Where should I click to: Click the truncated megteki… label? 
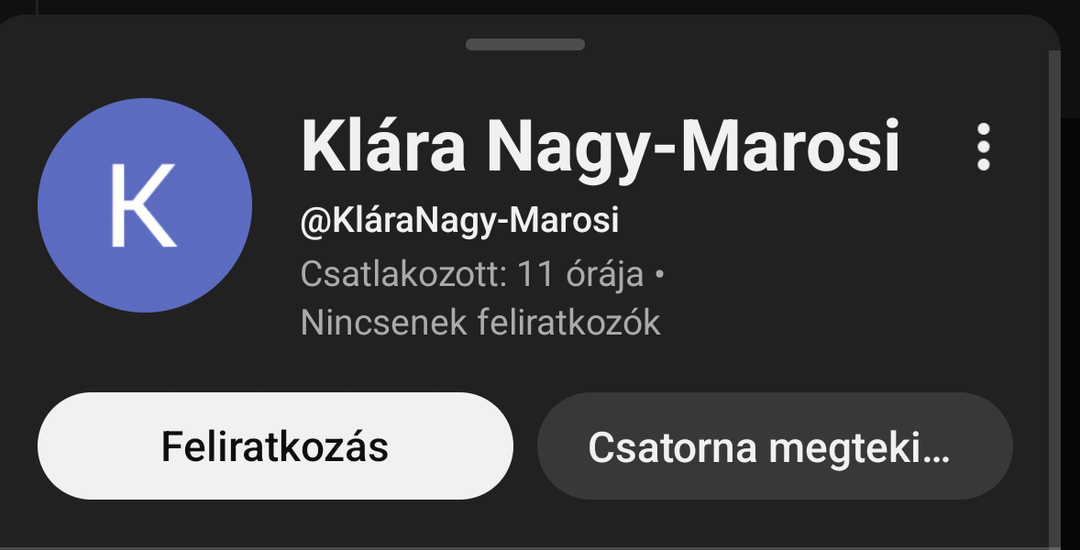(859, 448)
